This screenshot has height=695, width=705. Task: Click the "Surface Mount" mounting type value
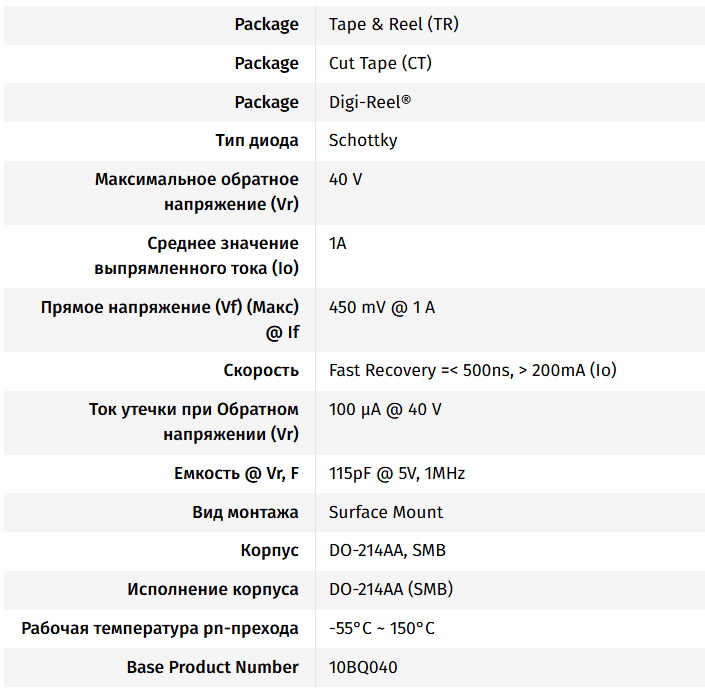pos(386,512)
